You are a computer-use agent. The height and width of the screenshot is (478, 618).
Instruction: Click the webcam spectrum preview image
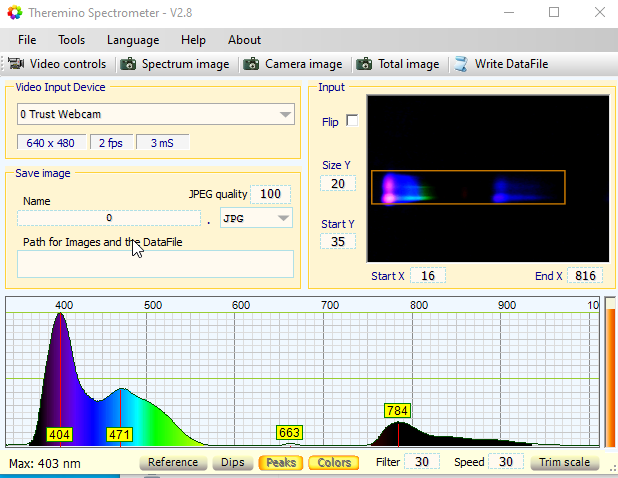(488, 179)
